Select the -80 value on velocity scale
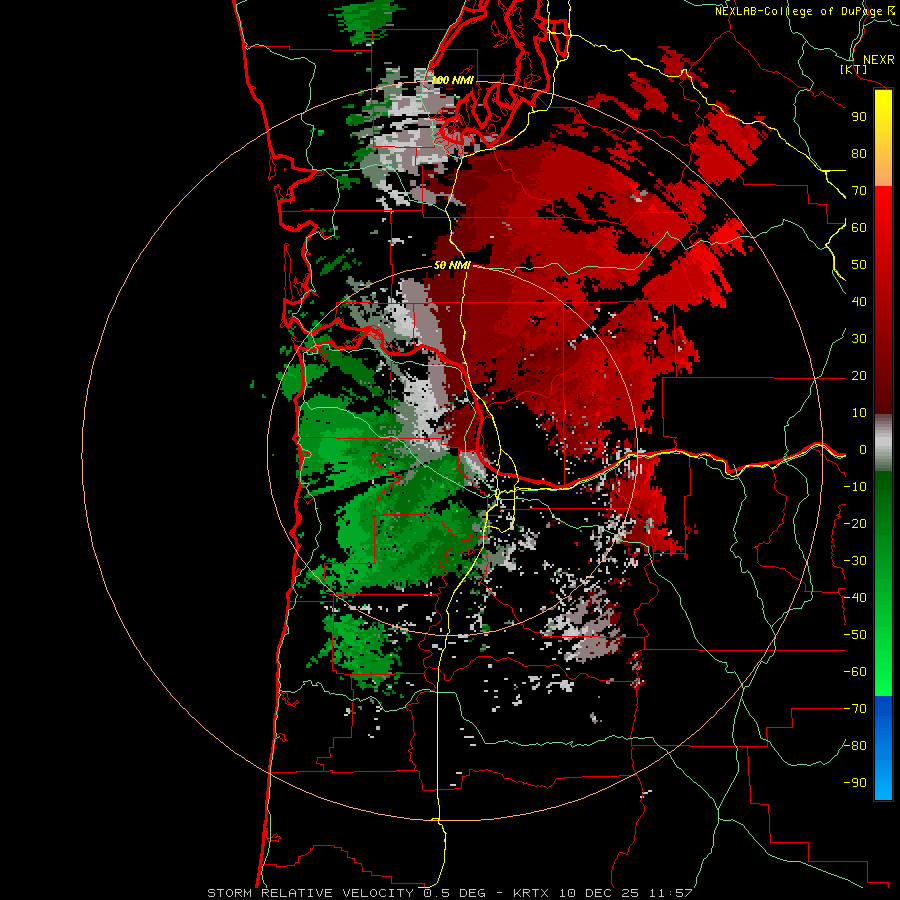900x900 pixels. click(x=855, y=746)
